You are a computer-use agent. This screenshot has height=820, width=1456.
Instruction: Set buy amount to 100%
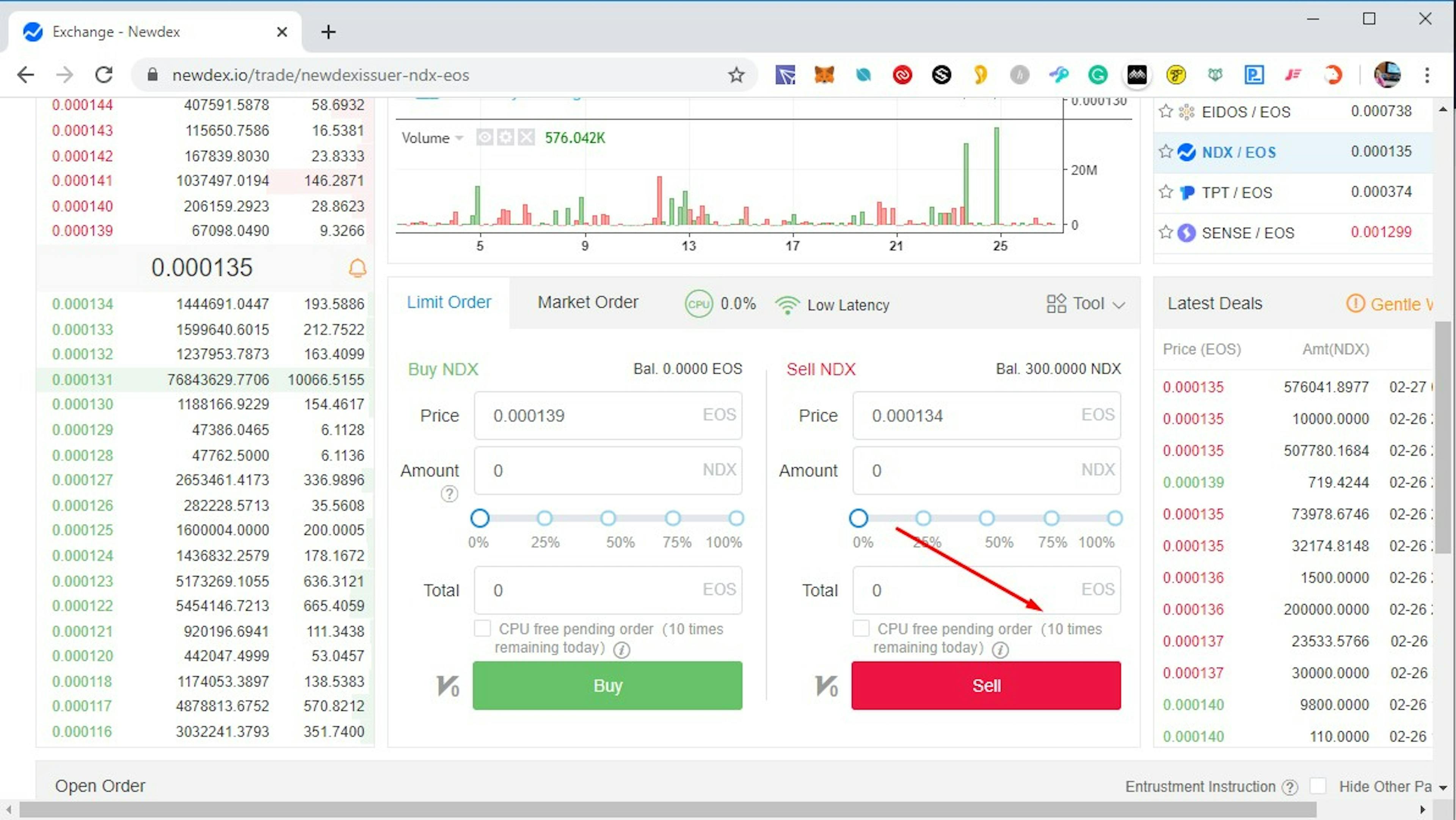coord(736,518)
